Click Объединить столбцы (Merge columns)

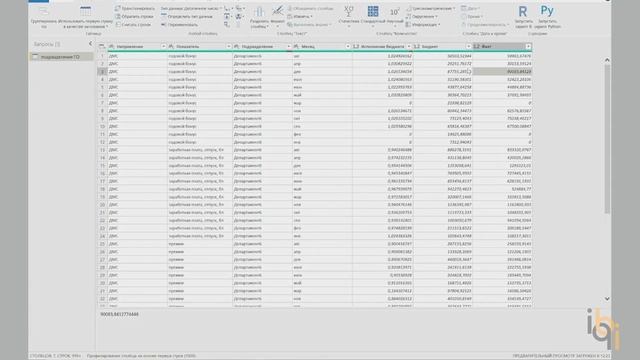coord(310,8)
